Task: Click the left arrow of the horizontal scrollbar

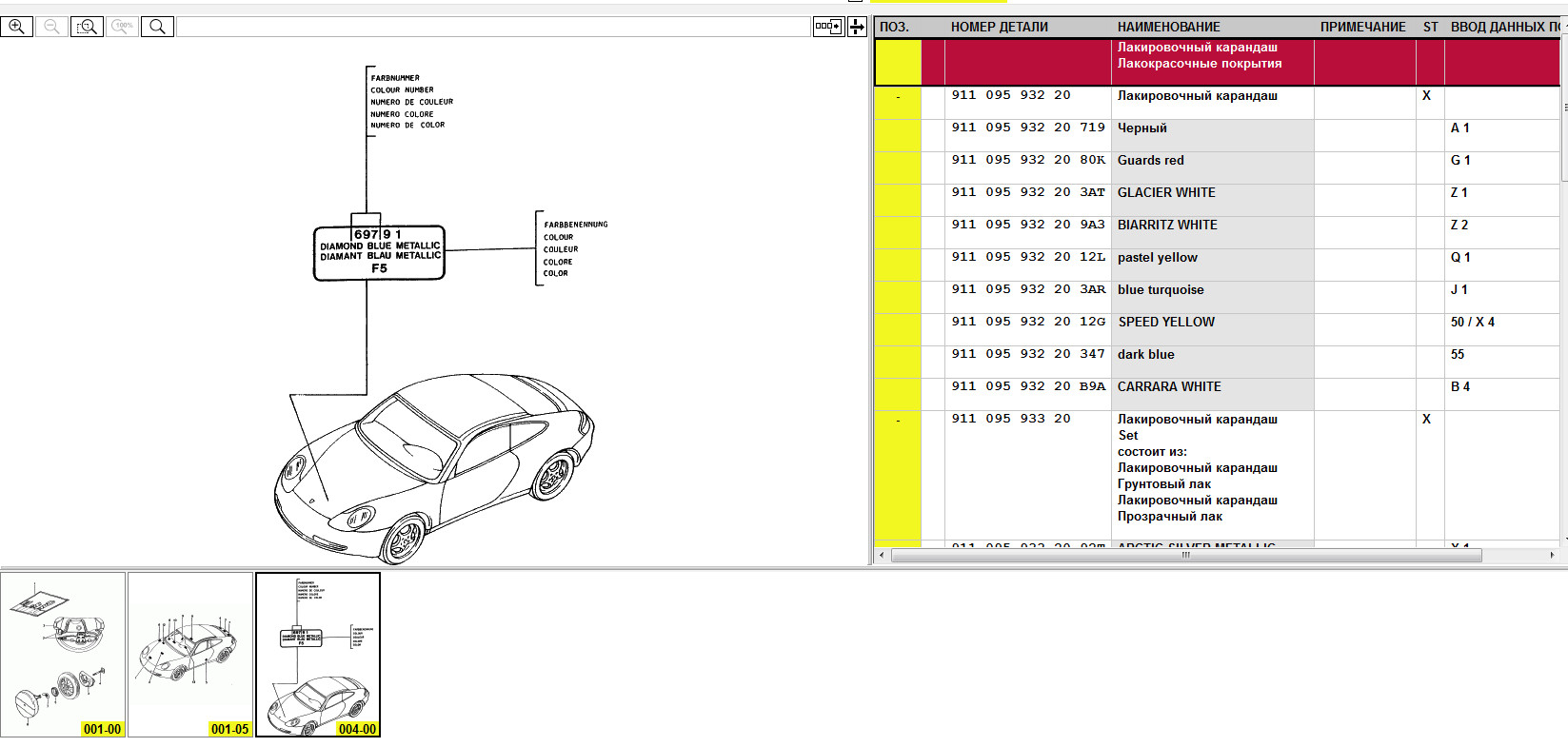Action: point(882,555)
